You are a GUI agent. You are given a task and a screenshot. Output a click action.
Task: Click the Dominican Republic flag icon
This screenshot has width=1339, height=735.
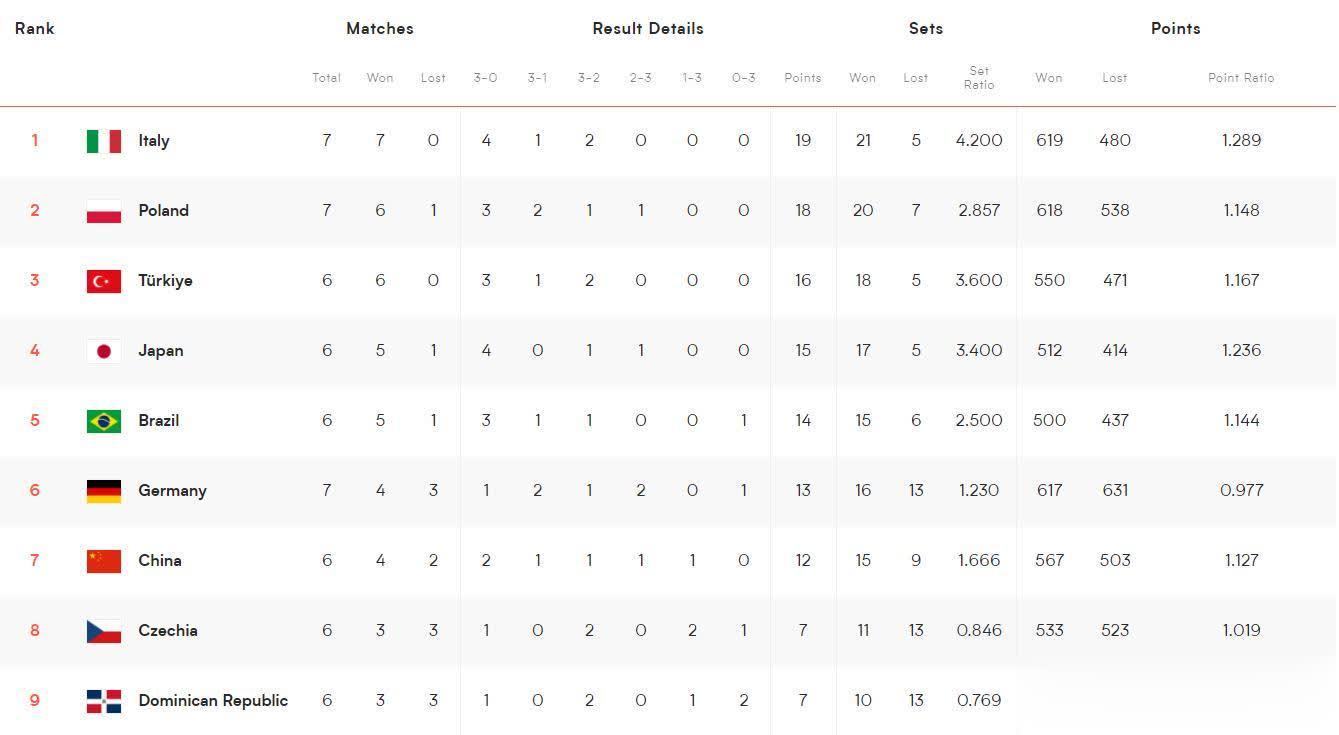[x=104, y=701]
